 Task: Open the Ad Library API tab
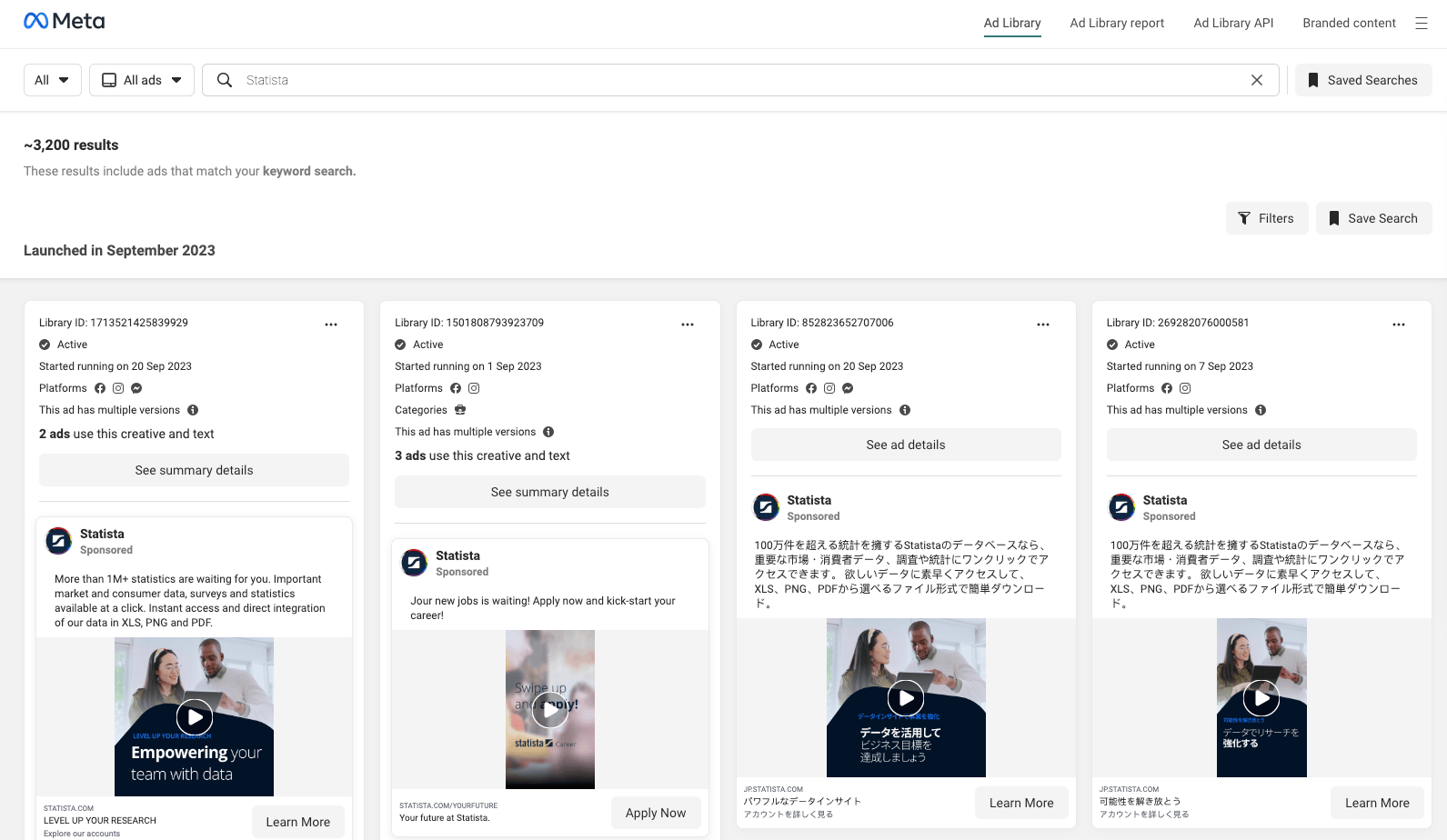click(x=1232, y=24)
